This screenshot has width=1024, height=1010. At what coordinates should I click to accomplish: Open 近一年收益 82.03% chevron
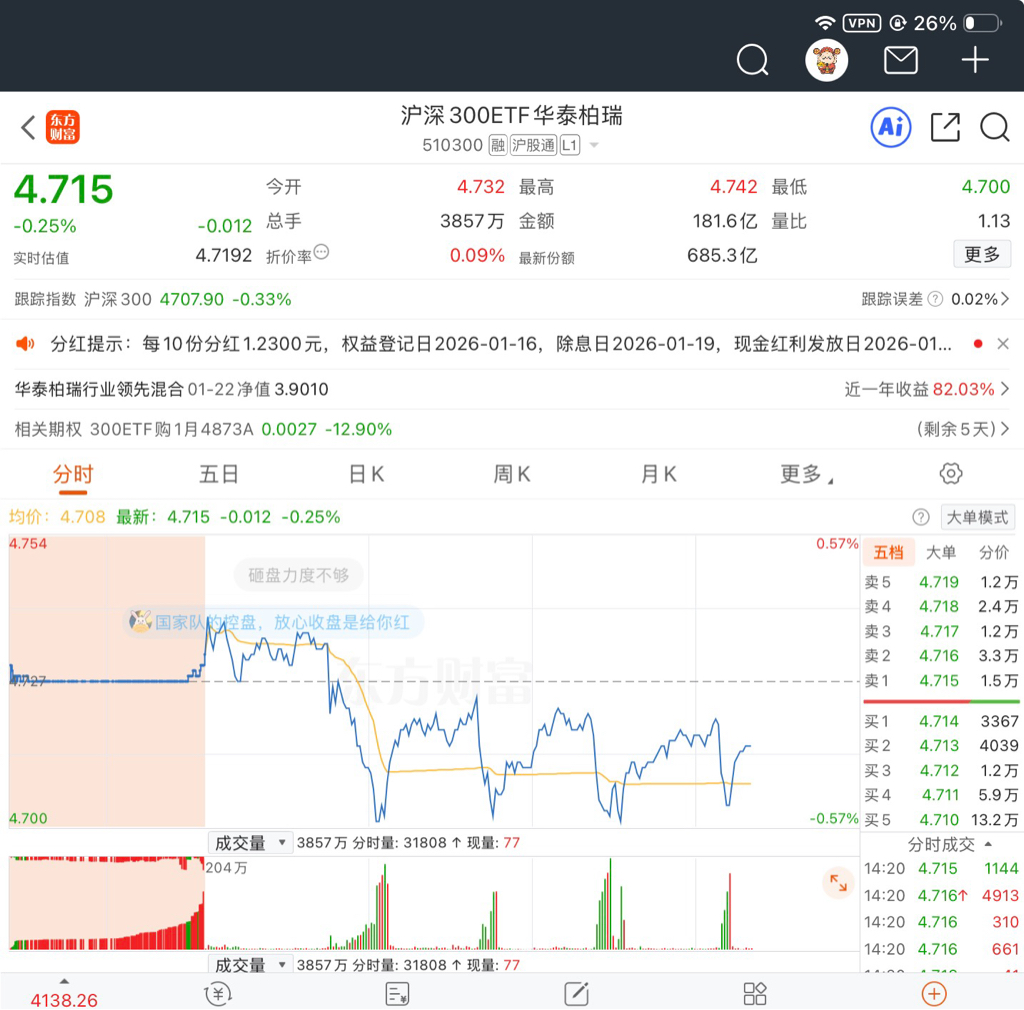coord(1005,389)
